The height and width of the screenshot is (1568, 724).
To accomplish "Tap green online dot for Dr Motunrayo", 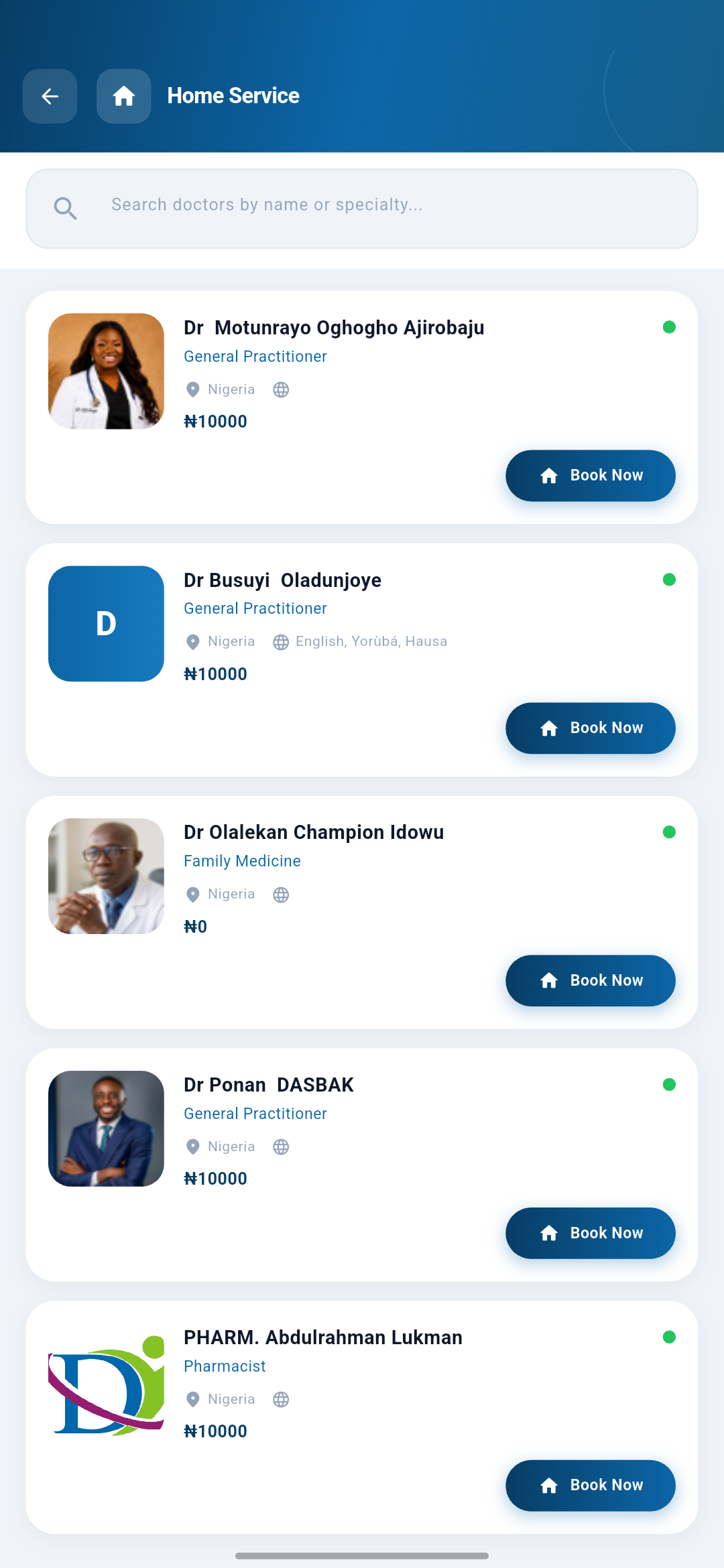I will (669, 327).
